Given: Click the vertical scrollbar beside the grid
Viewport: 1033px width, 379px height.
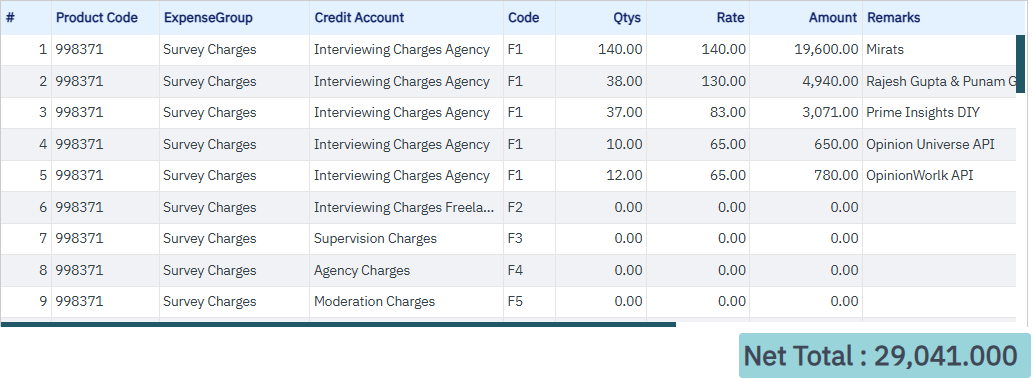Looking at the screenshot, I should pos(1020,64).
